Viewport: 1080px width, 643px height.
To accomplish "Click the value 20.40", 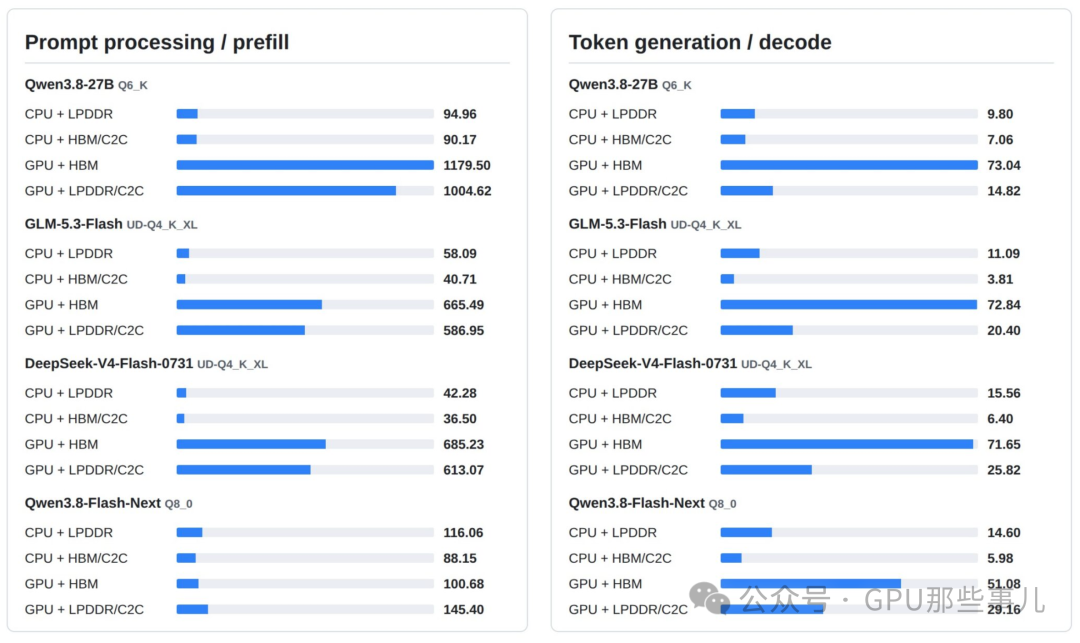I will (x=1004, y=330).
